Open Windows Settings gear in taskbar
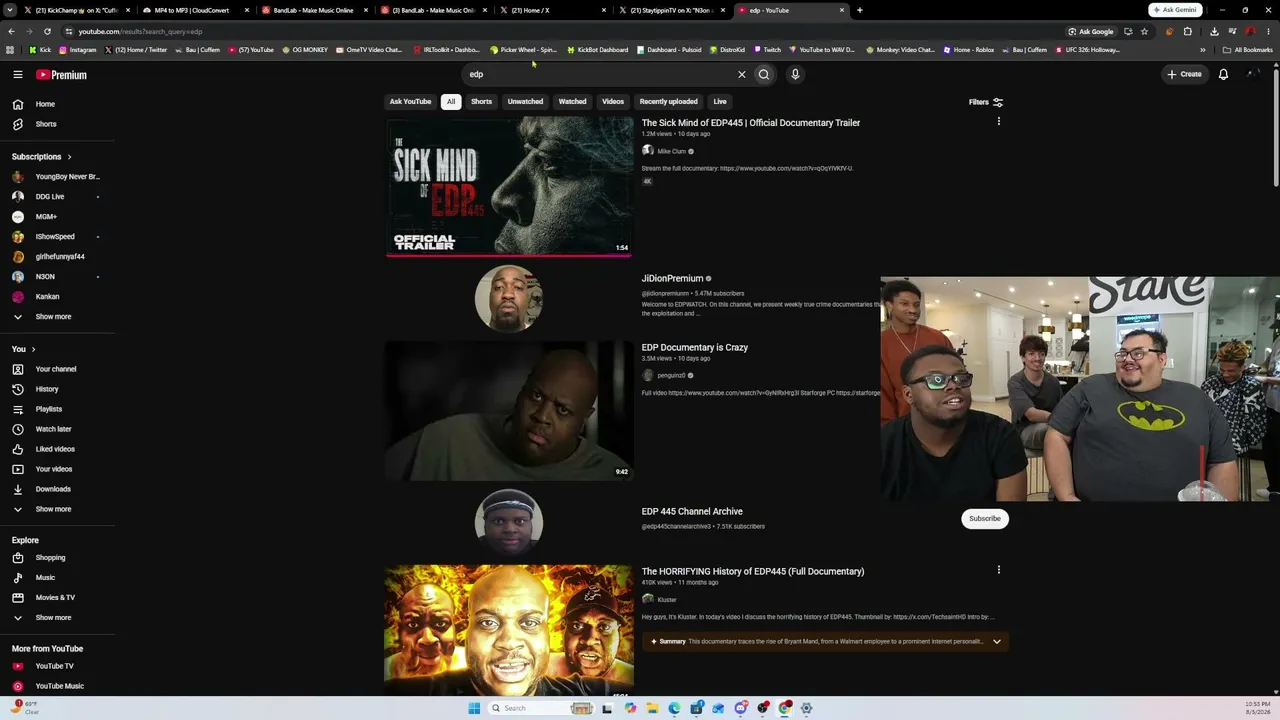1280x720 pixels. (x=807, y=708)
